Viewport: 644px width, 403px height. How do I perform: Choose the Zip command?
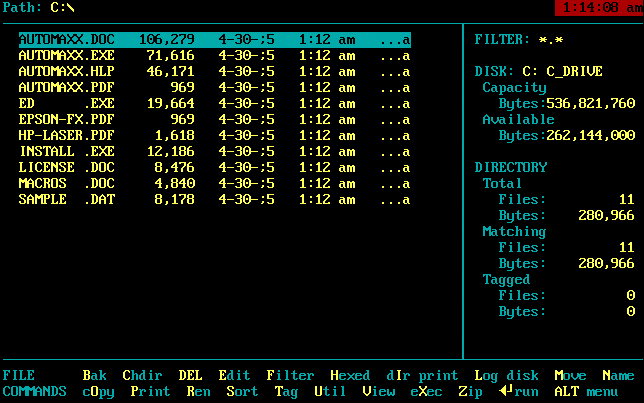470,391
